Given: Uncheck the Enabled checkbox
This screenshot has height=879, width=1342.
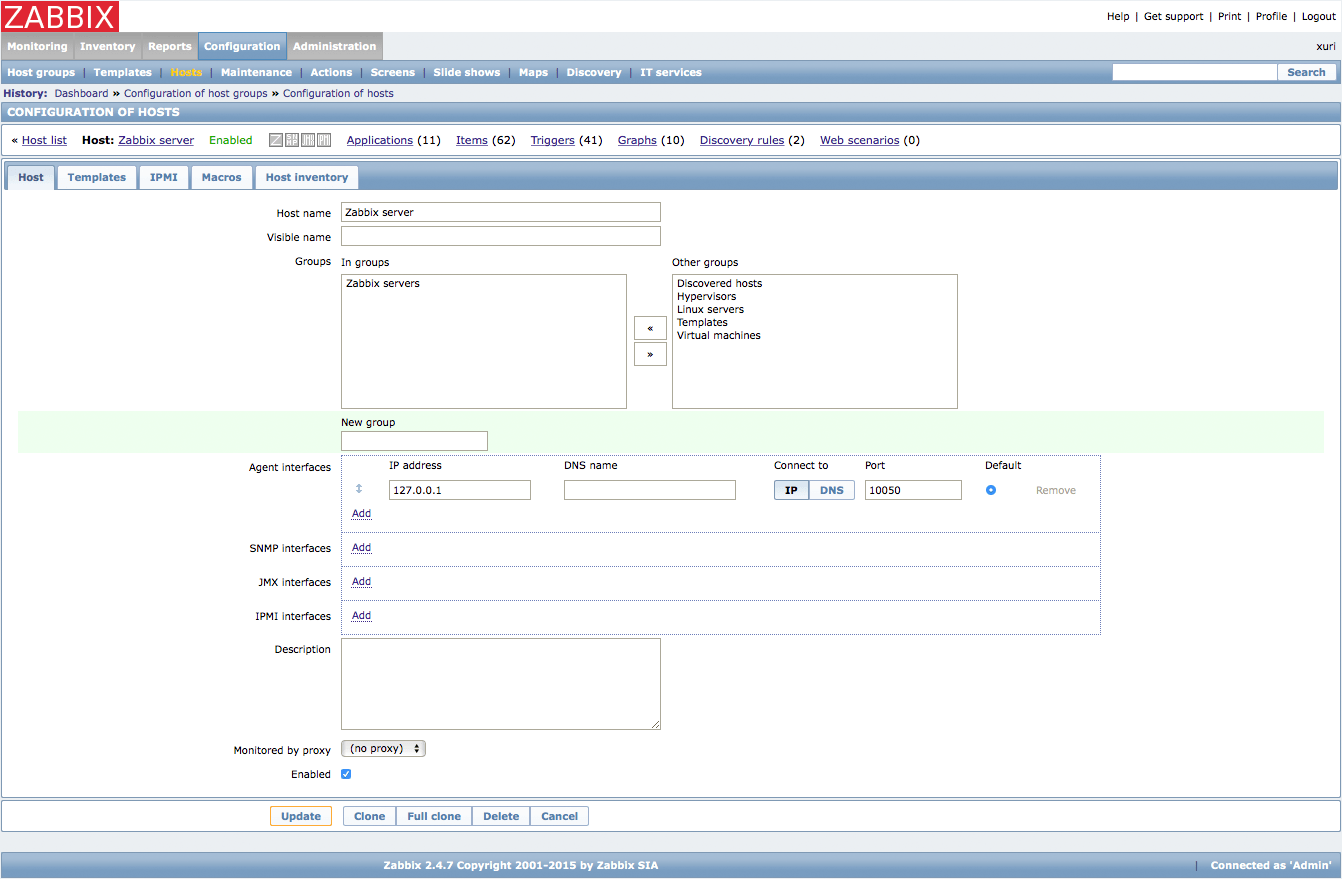Looking at the screenshot, I should 346,774.
